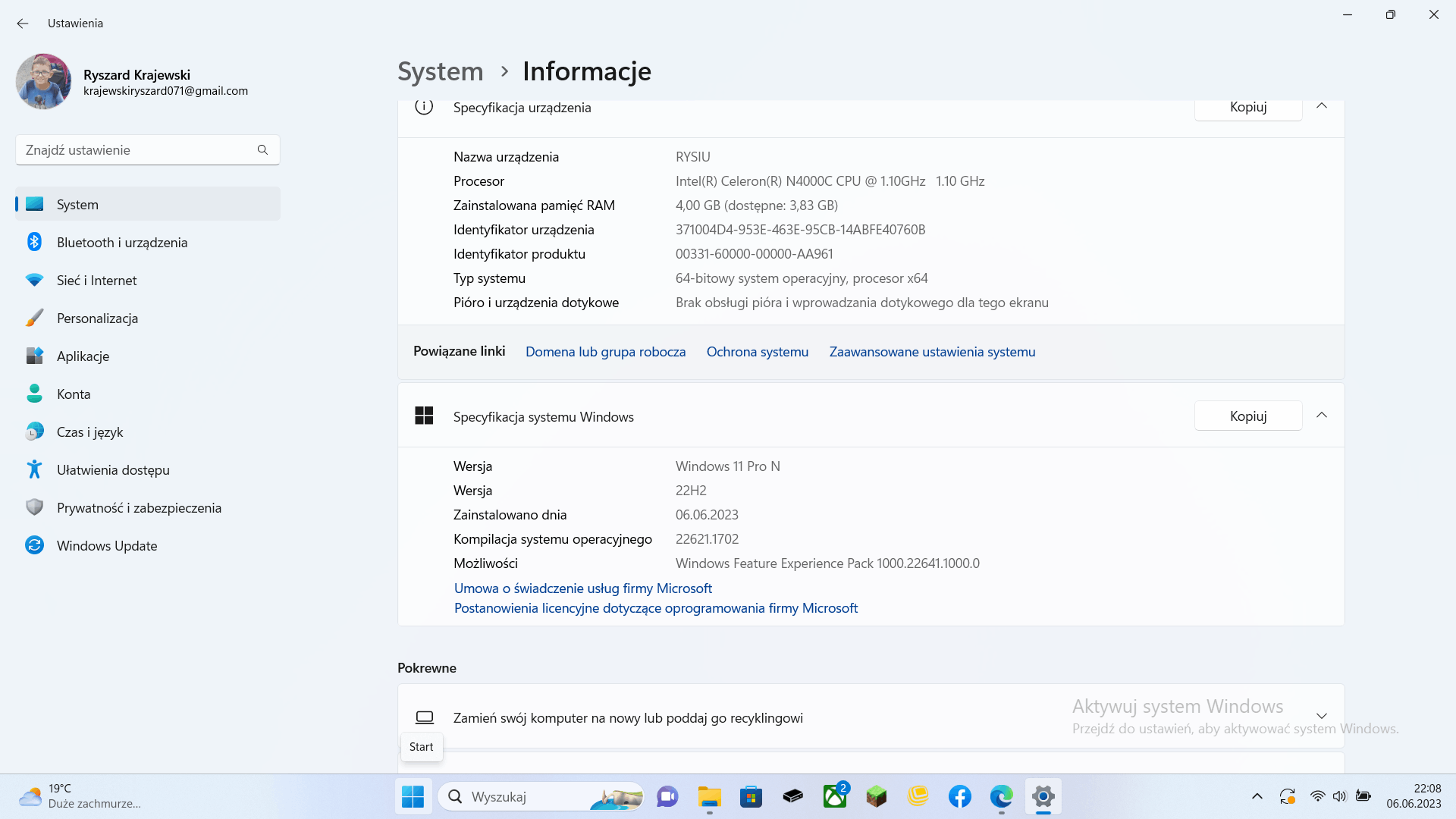Open the clock showing 22:08
The image size is (1456, 819).
tap(1414, 796)
